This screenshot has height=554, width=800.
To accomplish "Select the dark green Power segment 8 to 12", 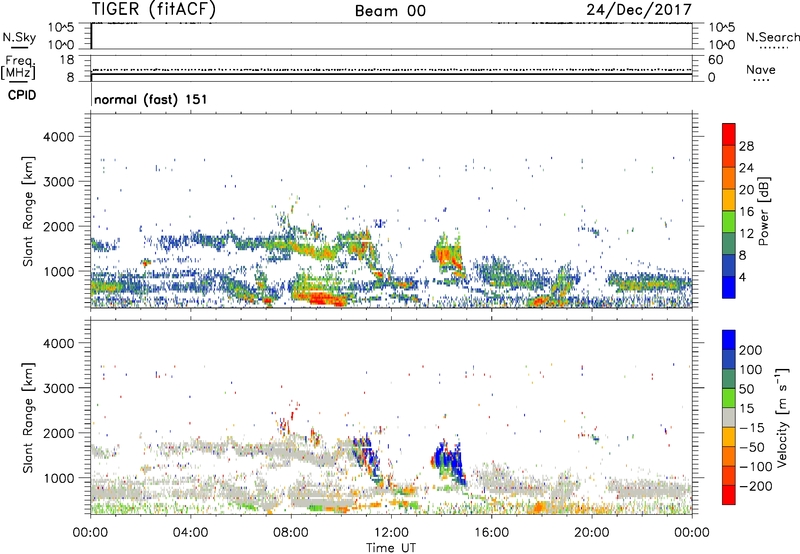I will coord(729,243).
